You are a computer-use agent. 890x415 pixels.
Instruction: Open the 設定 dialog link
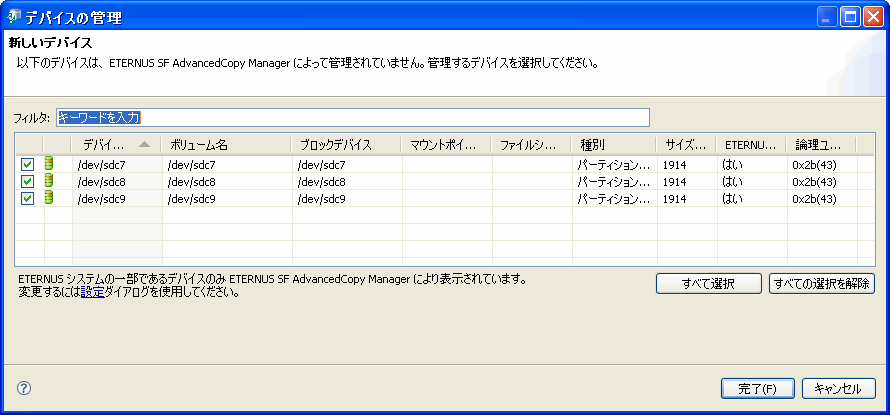click(x=93, y=293)
